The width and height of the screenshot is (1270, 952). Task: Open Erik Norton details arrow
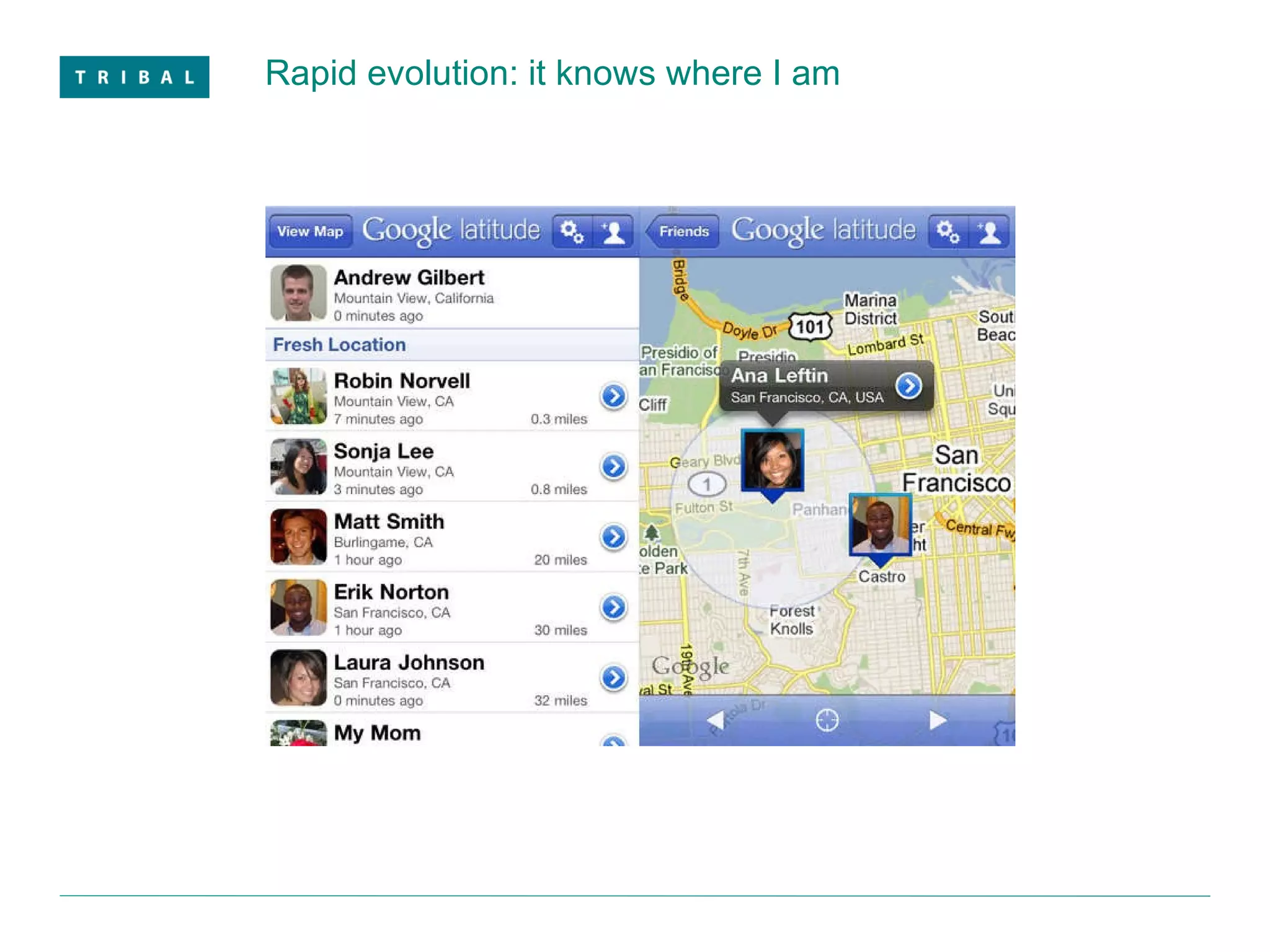[613, 607]
